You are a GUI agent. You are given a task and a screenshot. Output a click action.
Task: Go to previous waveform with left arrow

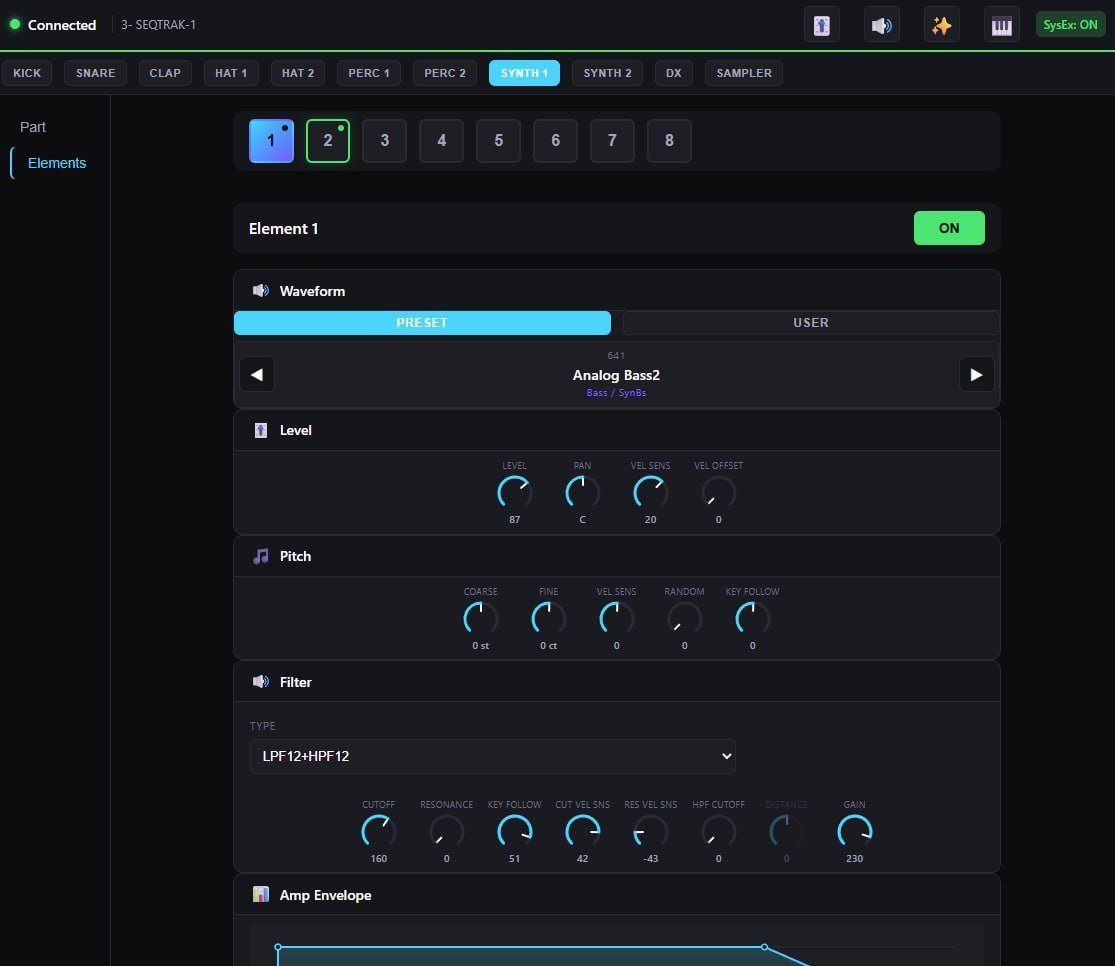(x=257, y=374)
